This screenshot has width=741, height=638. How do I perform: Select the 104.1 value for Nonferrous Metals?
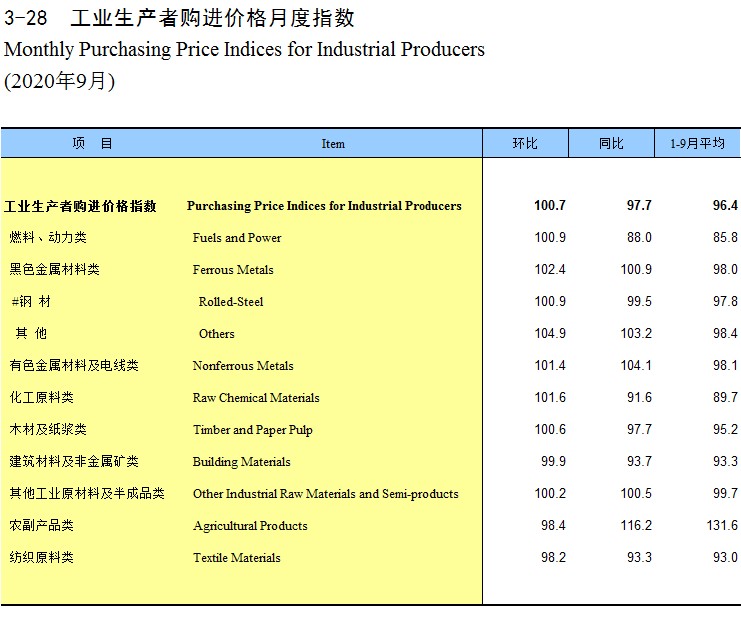point(636,365)
